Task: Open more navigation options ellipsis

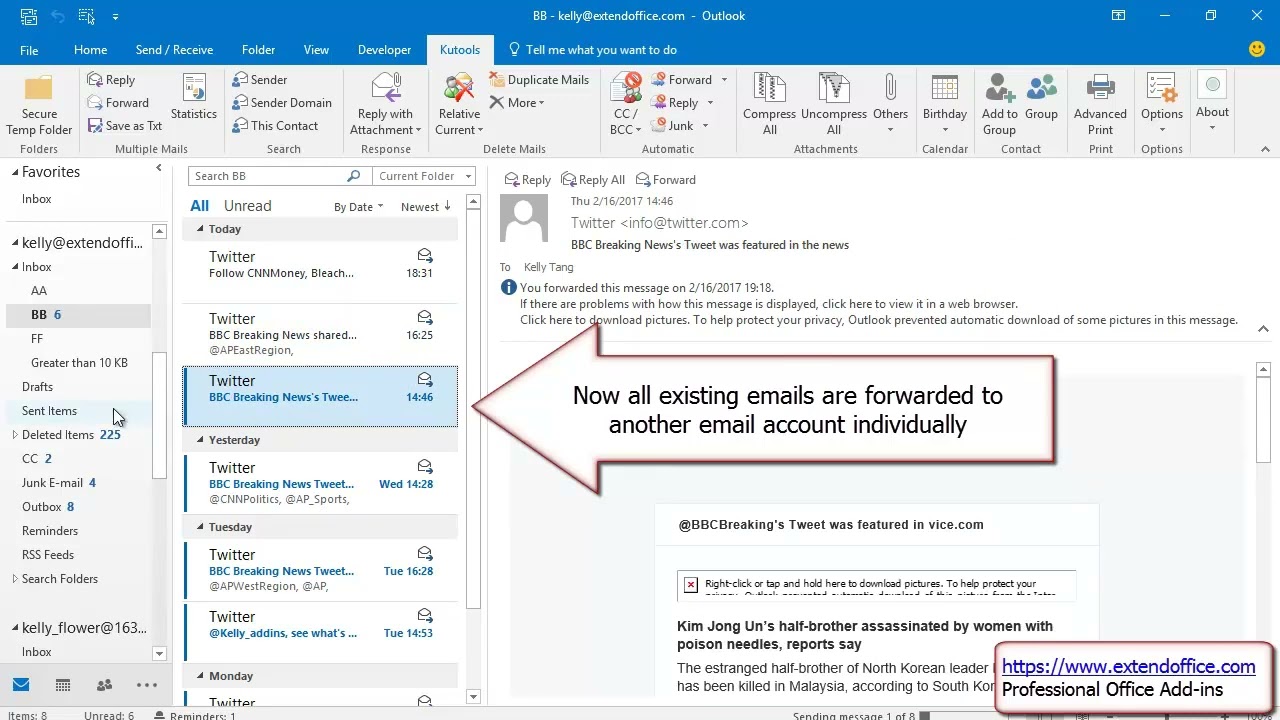Action: coord(147,685)
